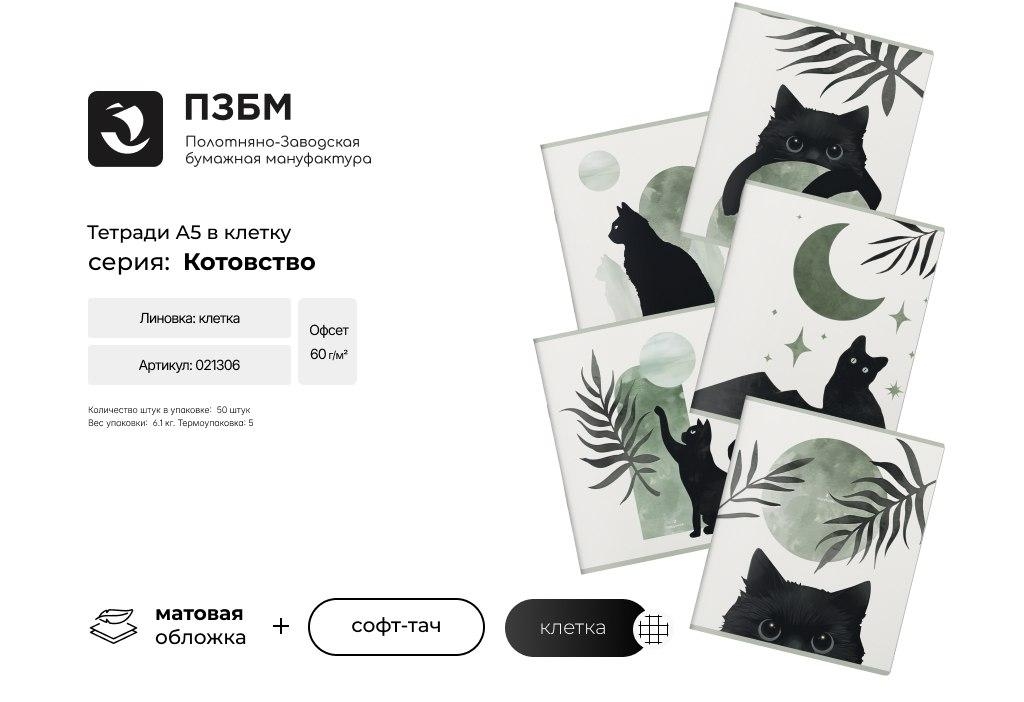Click the grid pattern circle icon
The height and width of the screenshot is (702, 1024).
(654, 628)
